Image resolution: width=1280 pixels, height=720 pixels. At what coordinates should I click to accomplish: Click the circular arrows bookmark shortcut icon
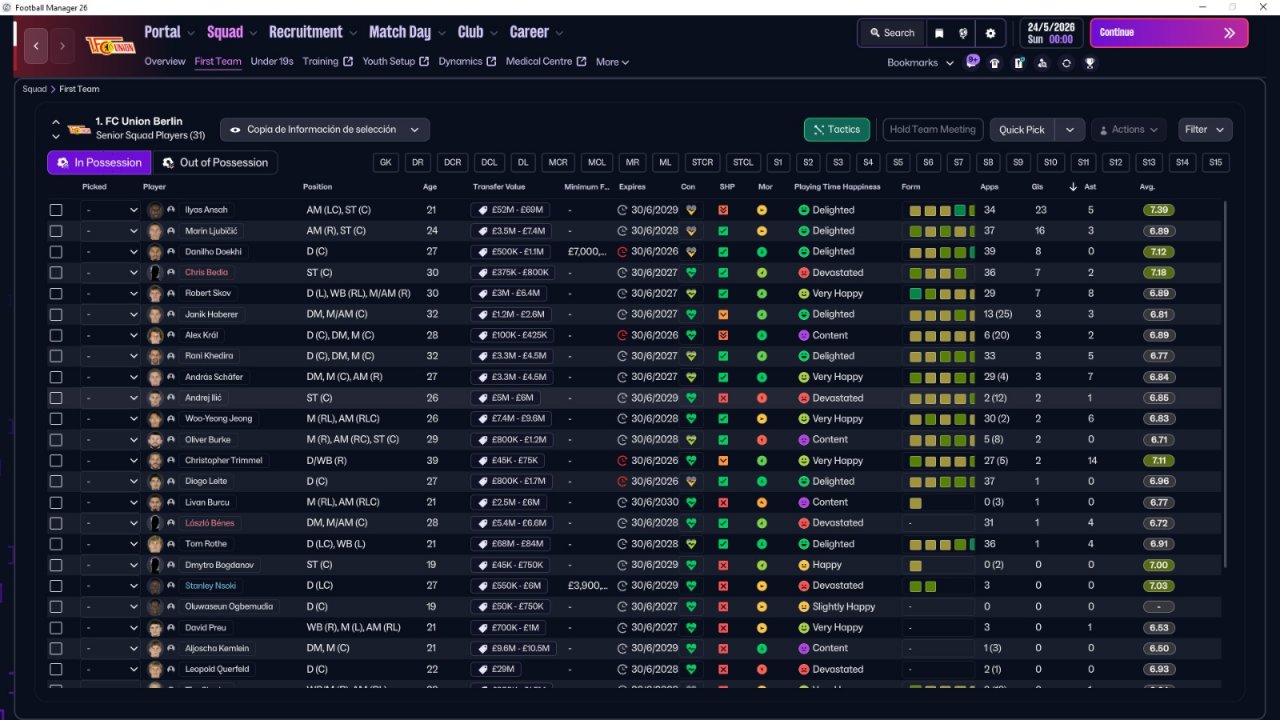coord(1066,63)
